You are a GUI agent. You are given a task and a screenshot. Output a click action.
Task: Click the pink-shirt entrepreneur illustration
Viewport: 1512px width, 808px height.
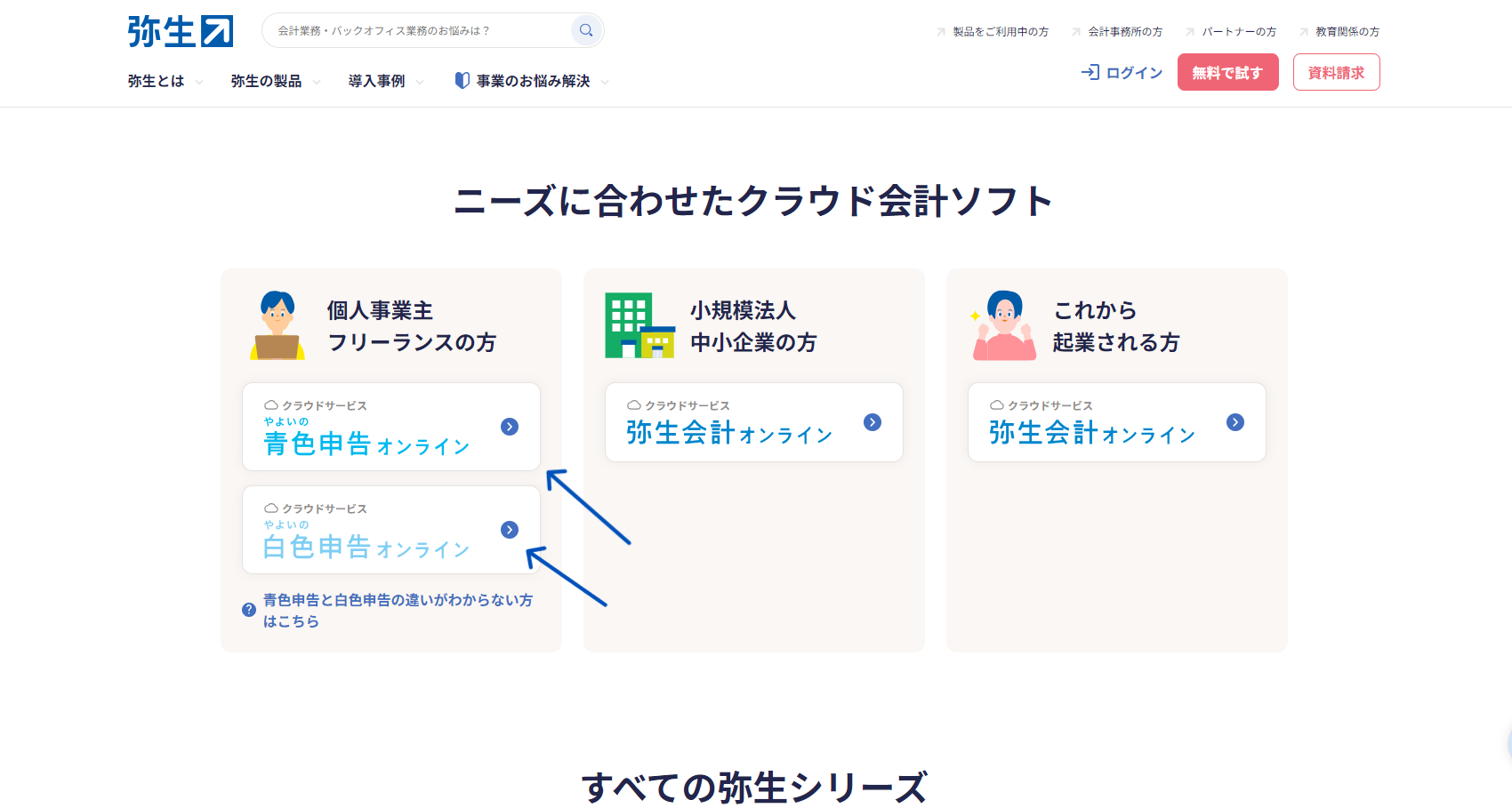(1004, 325)
